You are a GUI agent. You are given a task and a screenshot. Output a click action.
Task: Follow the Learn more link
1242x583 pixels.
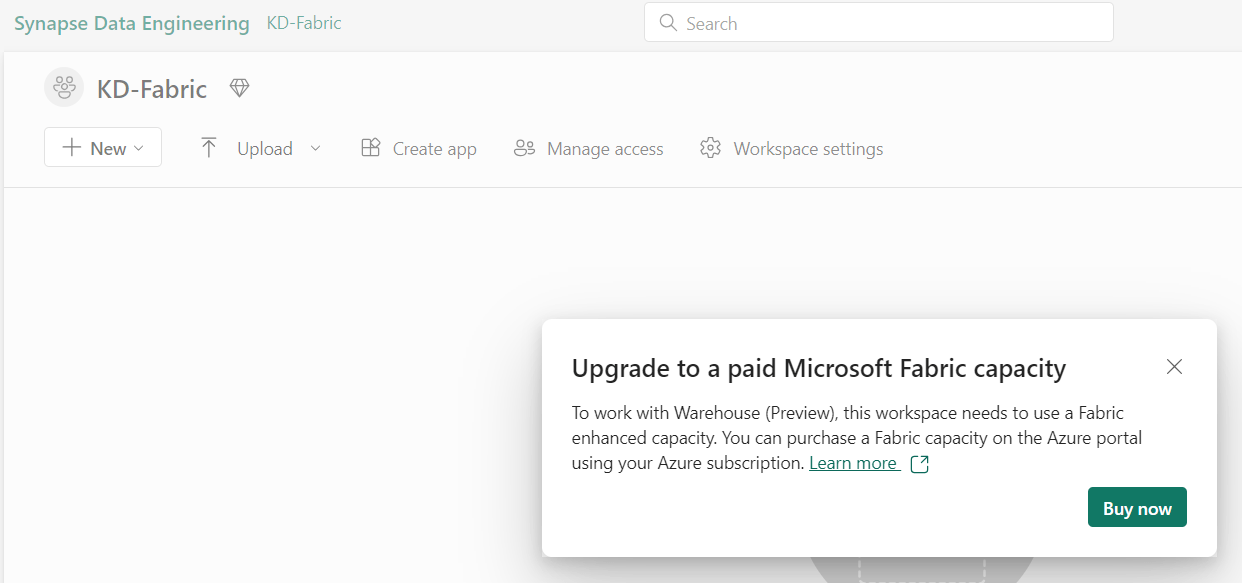pyautogui.click(x=853, y=463)
